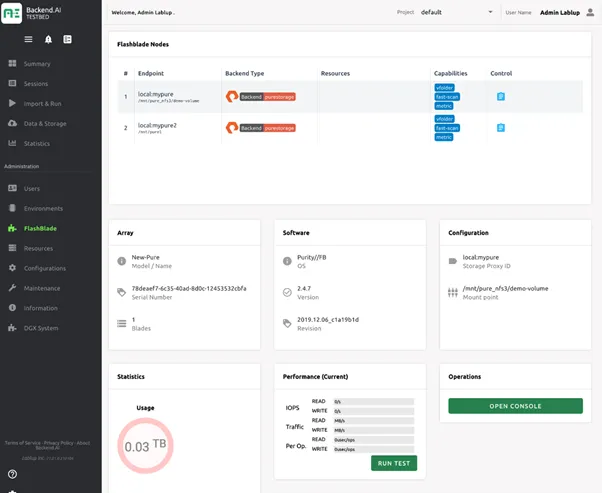Image resolution: width=602 pixels, height=493 pixels.
Task: Click the Import & Run play icon
Action: pyautogui.click(x=12, y=103)
